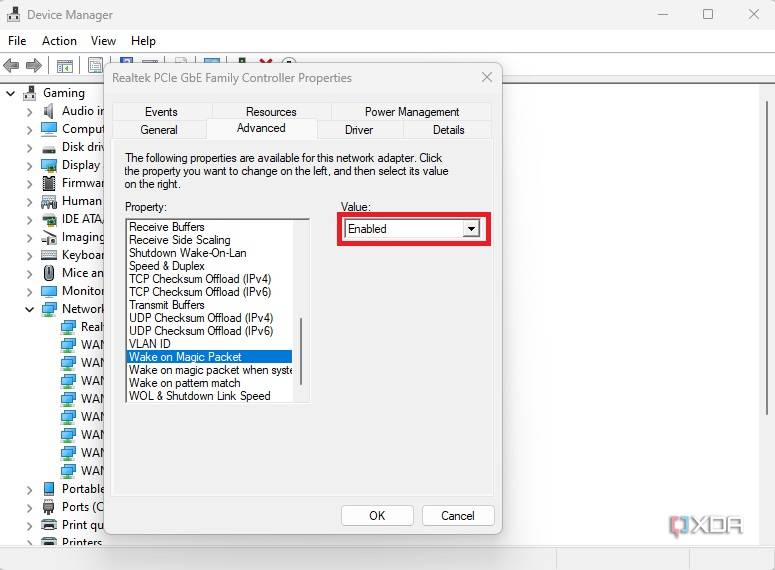Select the Network adapters category icon
The width and height of the screenshot is (775, 570).
point(49,309)
